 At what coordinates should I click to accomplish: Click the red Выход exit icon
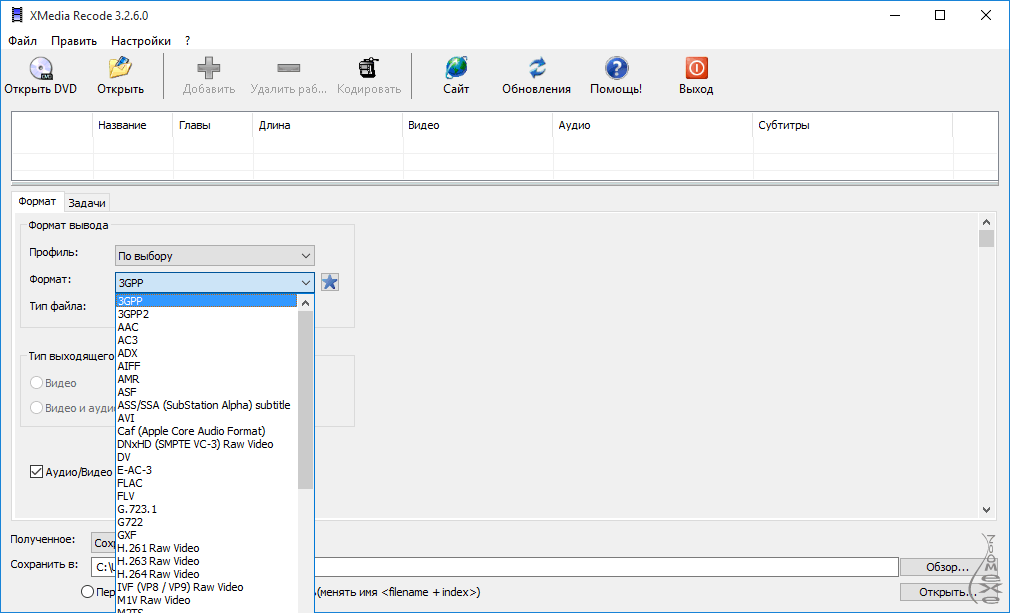click(696, 67)
